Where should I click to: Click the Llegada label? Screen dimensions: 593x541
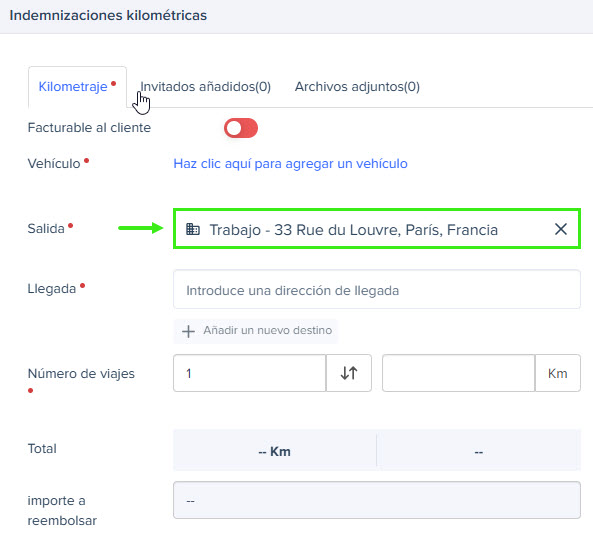point(52,289)
